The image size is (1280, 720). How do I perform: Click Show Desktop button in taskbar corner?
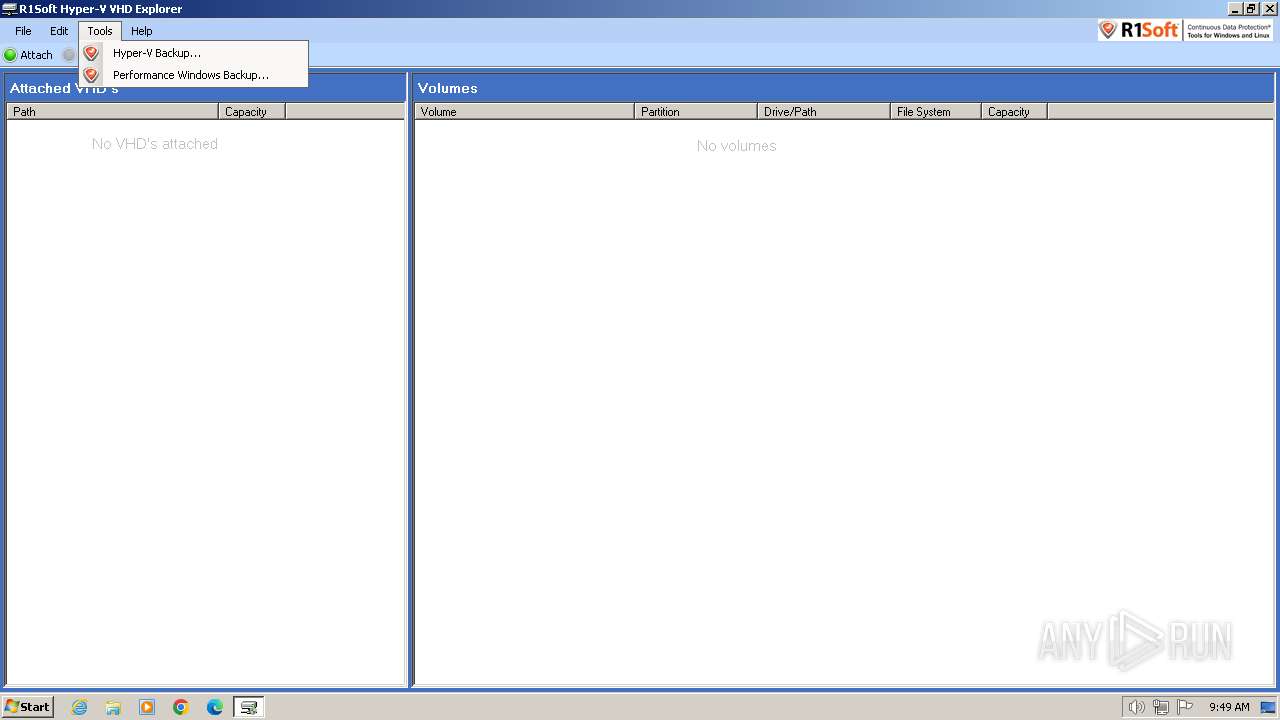click(x=1268, y=707)
